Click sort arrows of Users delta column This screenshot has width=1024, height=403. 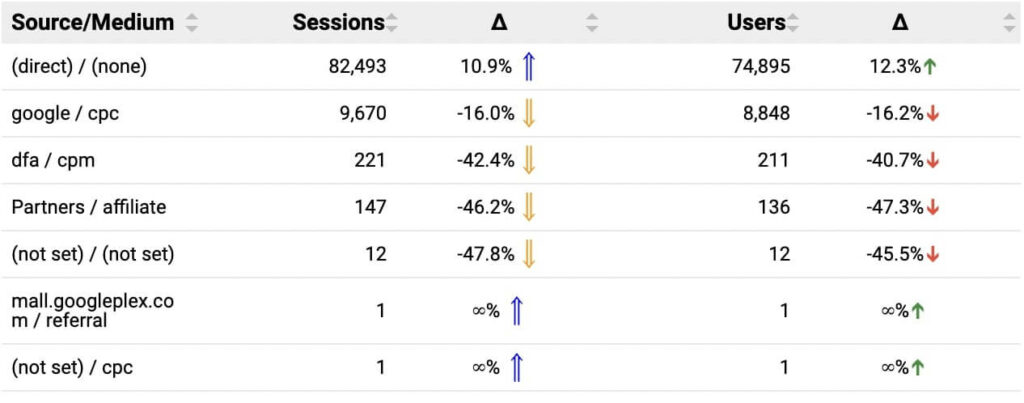1009,22
